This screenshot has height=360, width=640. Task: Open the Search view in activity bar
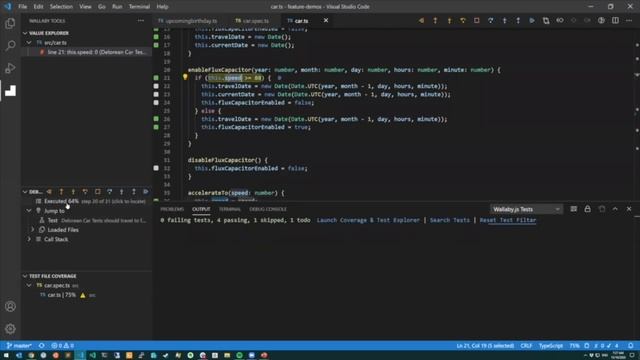[x=10, y=45]
